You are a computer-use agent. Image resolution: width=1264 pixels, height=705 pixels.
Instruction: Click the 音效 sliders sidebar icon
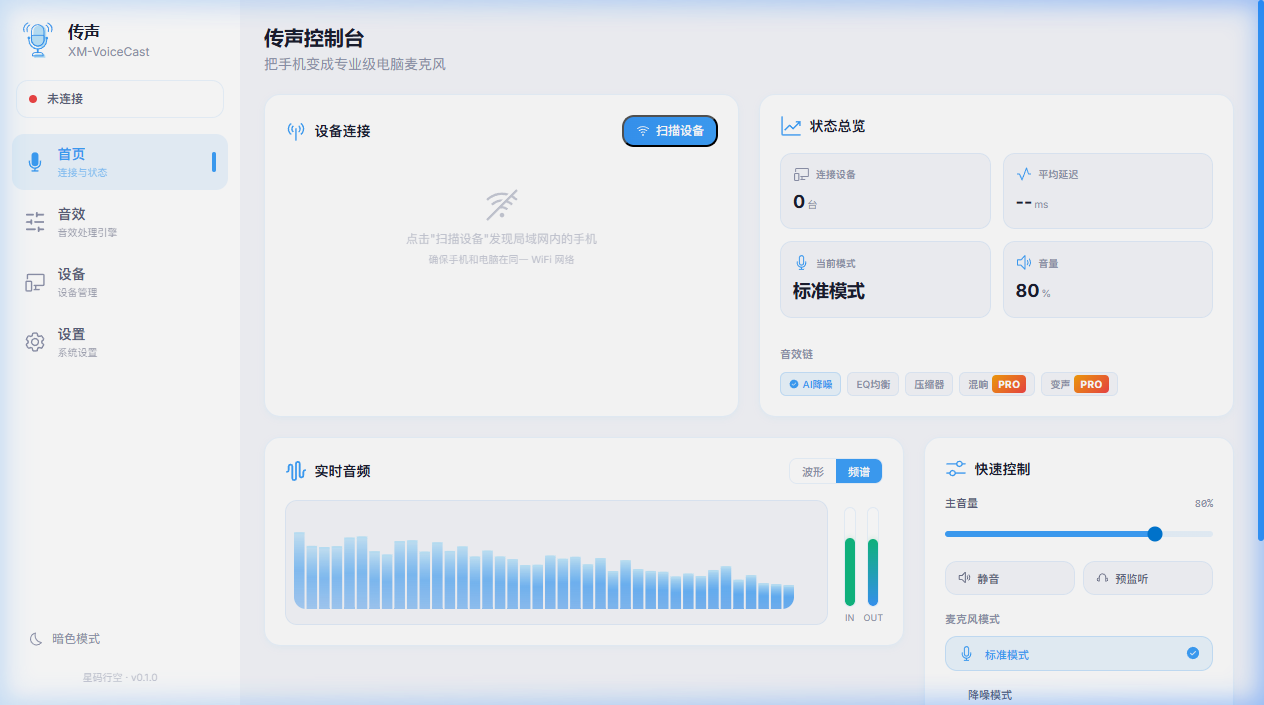35,222
